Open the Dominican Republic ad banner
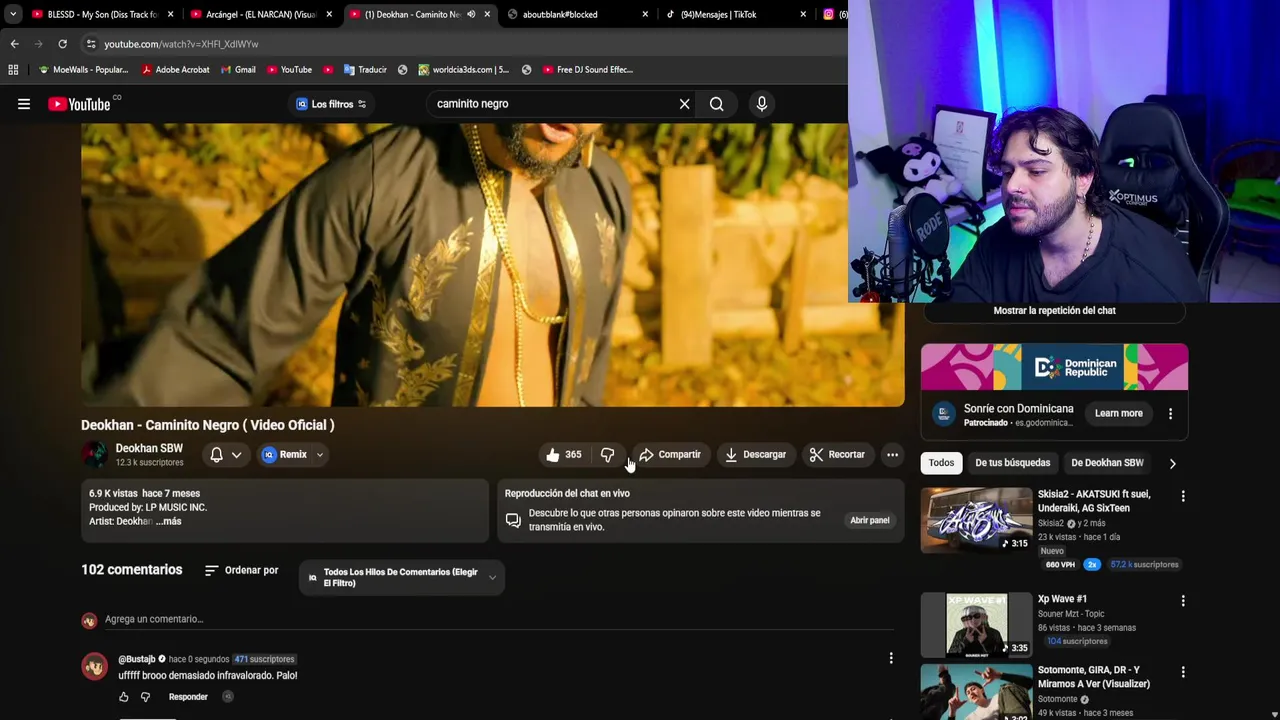This screenshot has width=1280, height=720. 1054,367
